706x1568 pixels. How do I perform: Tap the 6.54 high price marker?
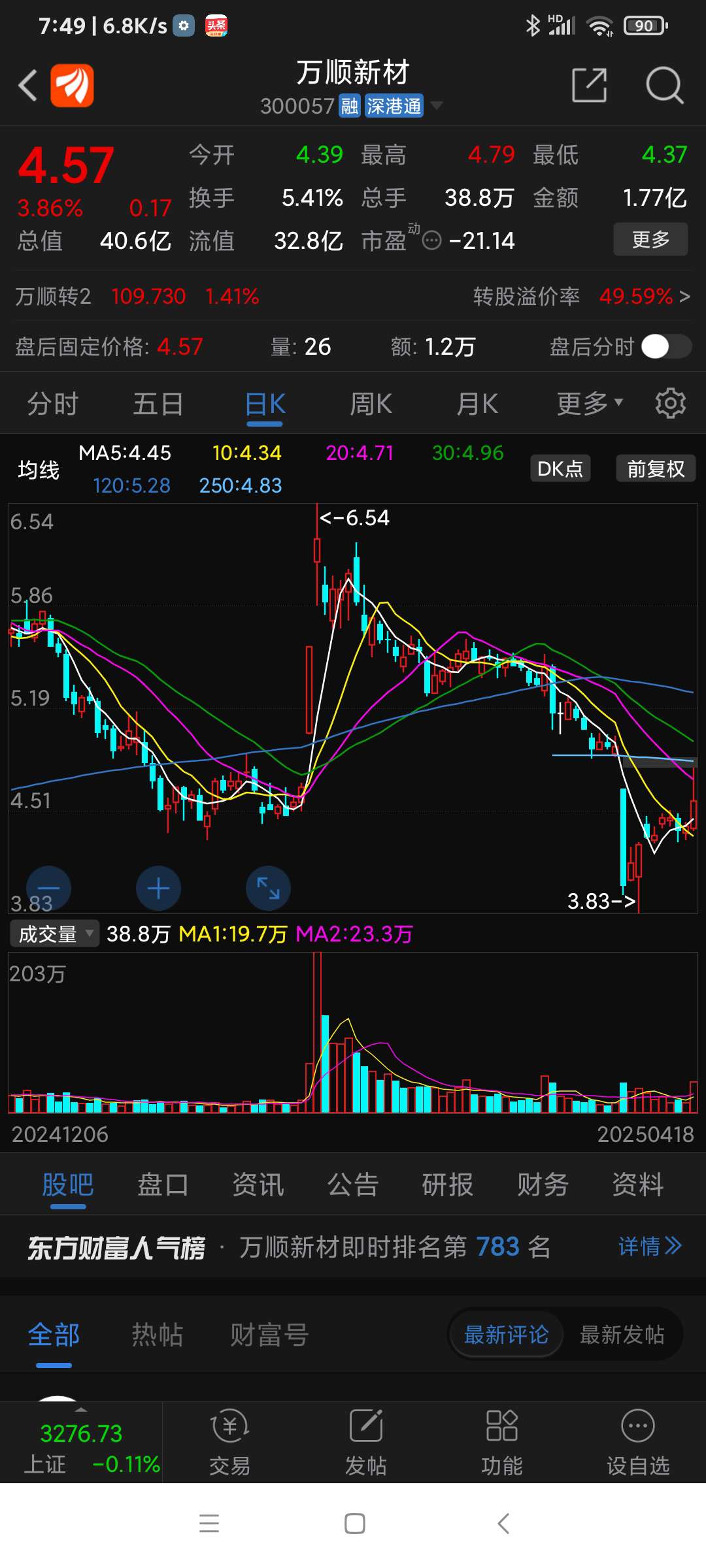pos(354,518)
